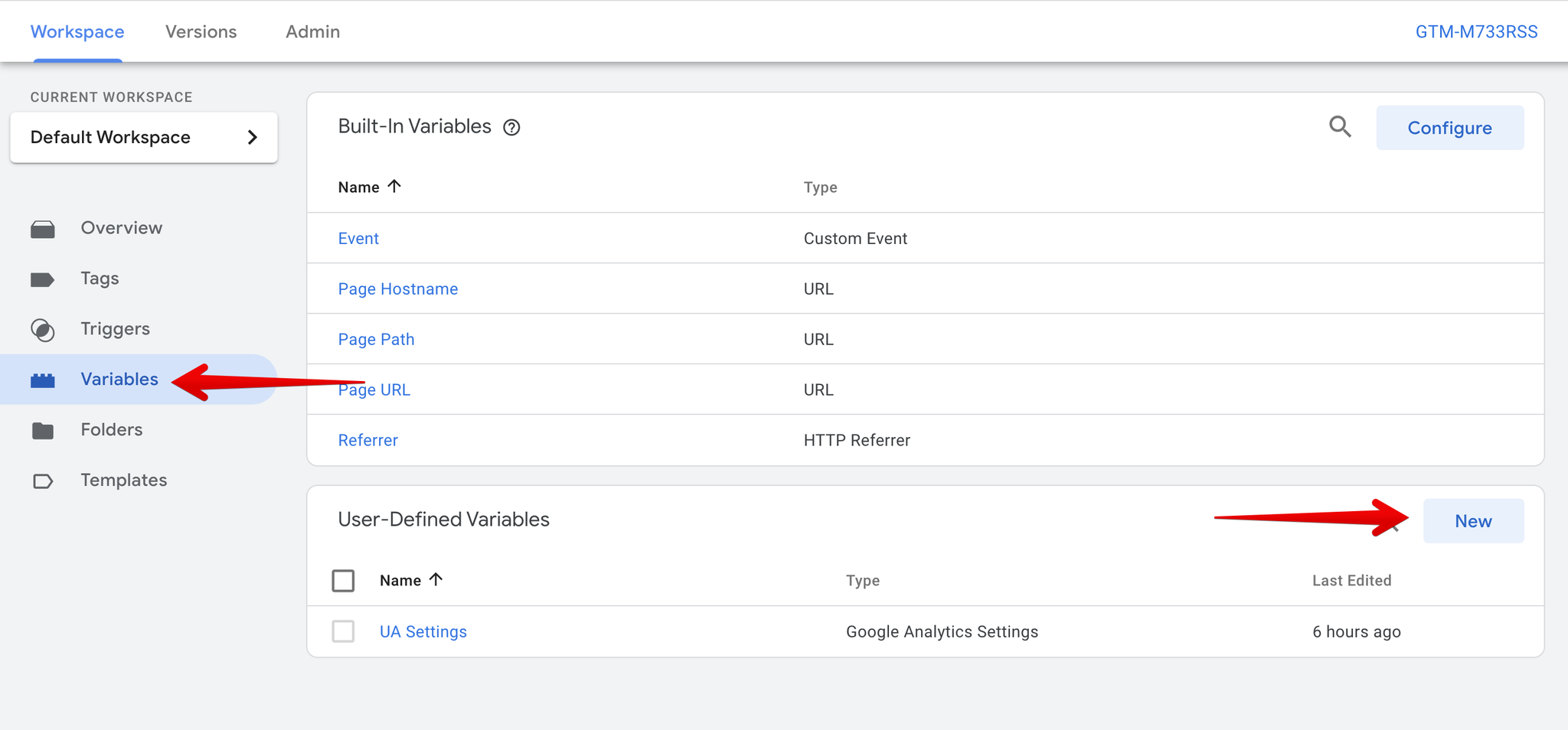Viewport: 1568px width, 730px height.
Task: Open Built-In Variables help question icon
Action: (x=511, y=128)
